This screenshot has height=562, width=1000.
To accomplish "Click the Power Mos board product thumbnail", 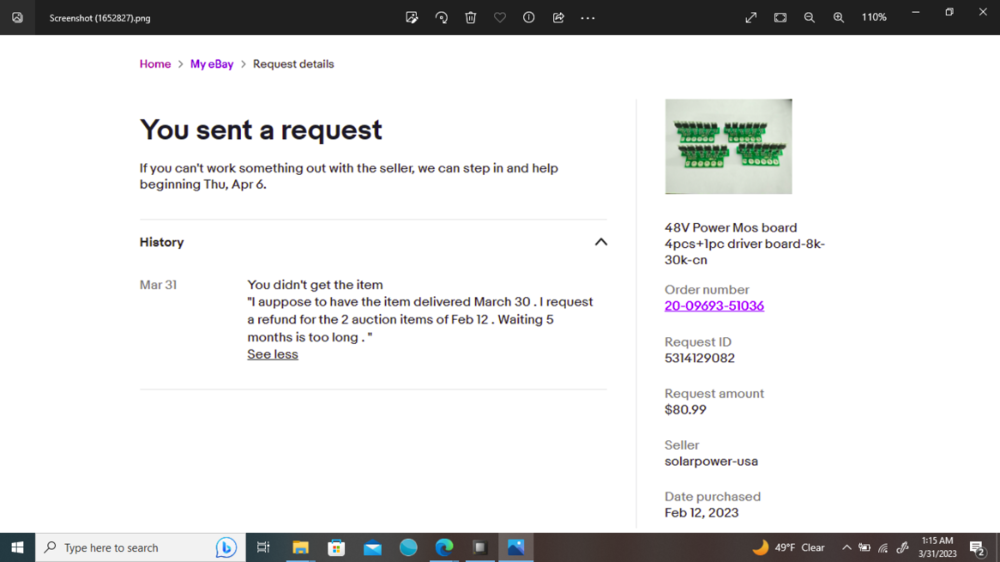I will (728, 146).
